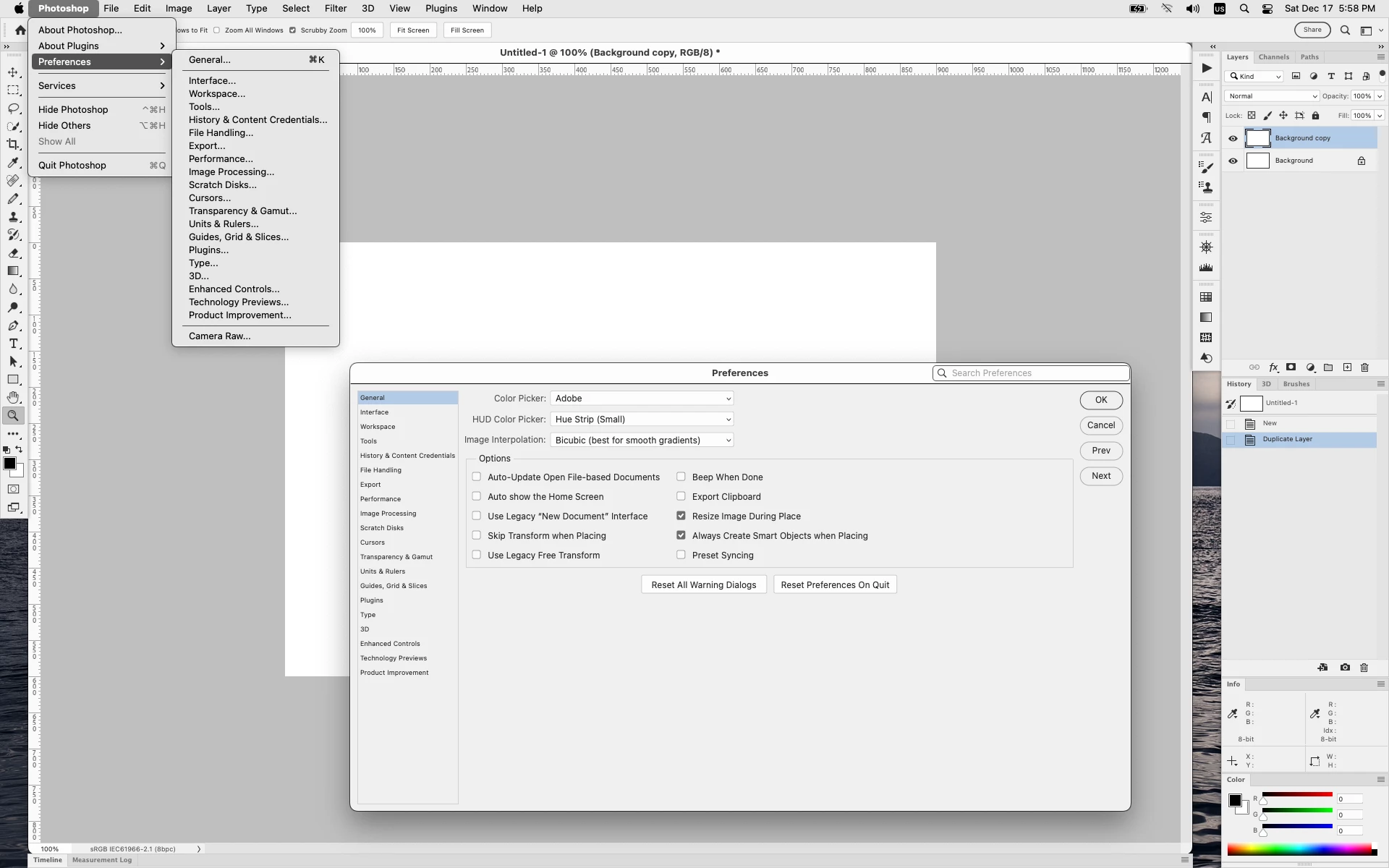This screenshot has height=868, width=1389.
Task: Expand the Image Interpolation dropdown
Action: [x=642, y=440]
